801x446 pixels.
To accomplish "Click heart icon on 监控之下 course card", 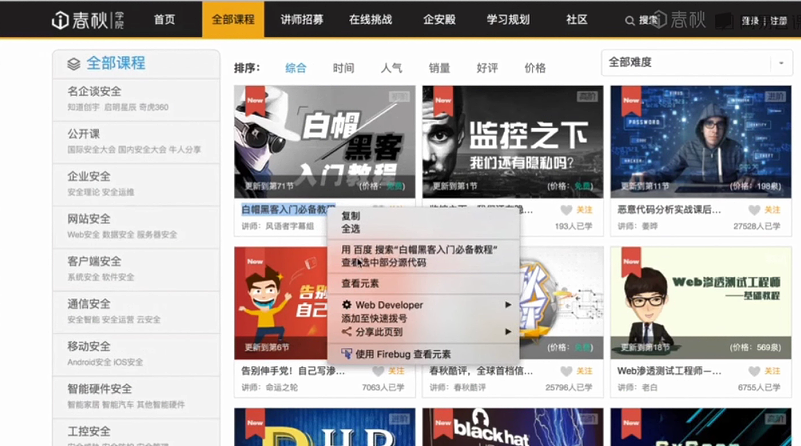I will [x=566, y=210].
